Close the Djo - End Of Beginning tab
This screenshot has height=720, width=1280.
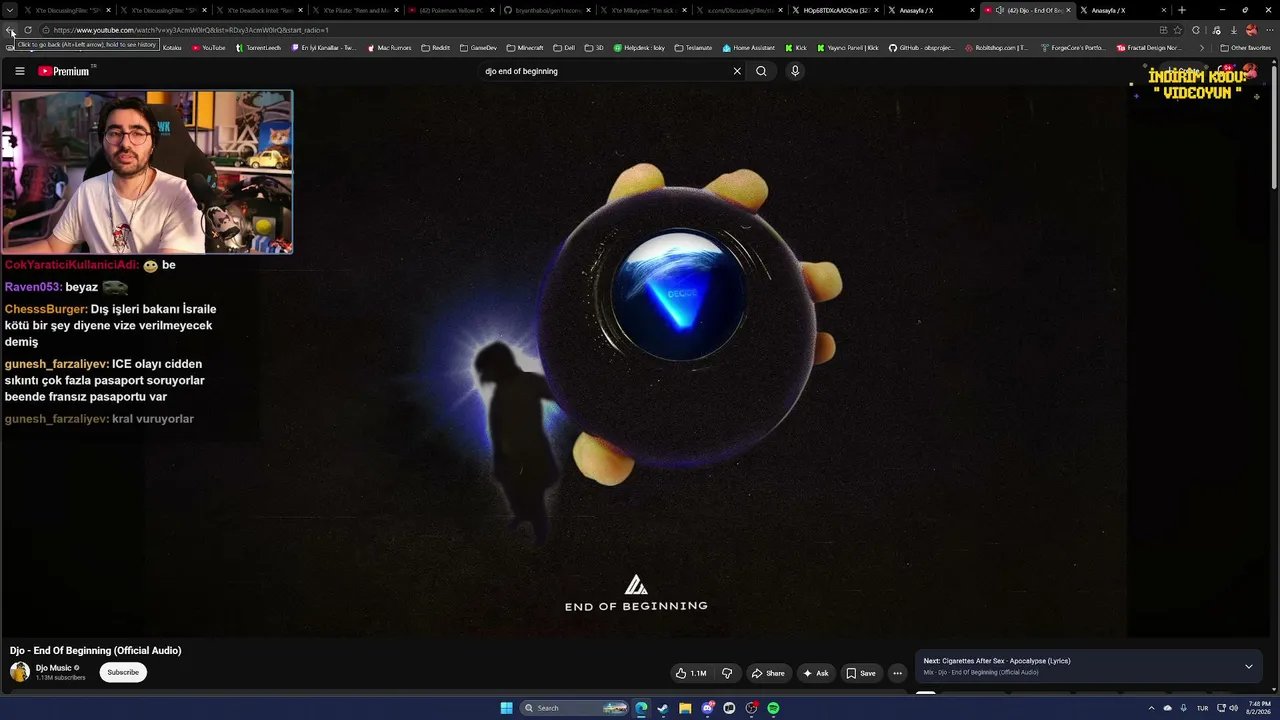(1068, 10)
